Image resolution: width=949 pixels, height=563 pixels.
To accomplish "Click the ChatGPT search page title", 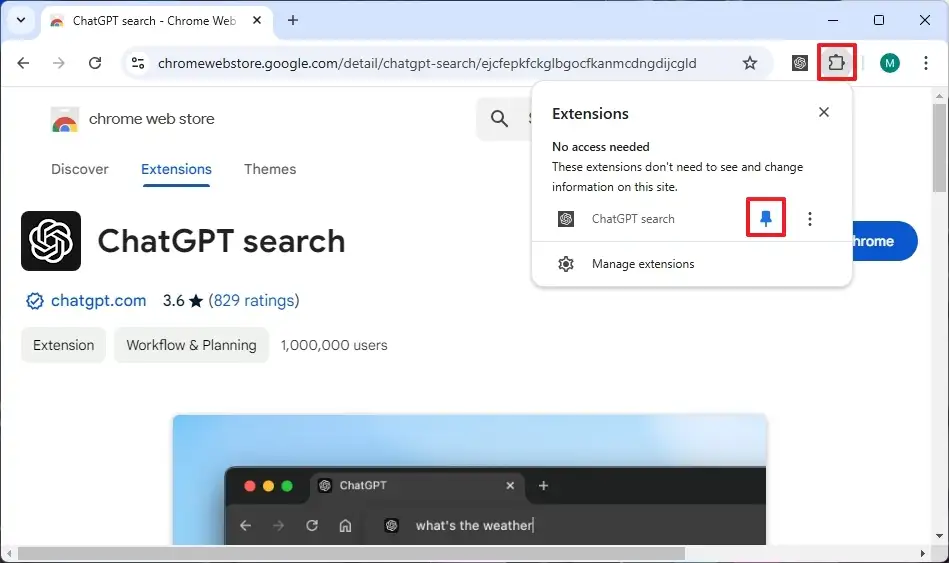I will pos(222,241).
